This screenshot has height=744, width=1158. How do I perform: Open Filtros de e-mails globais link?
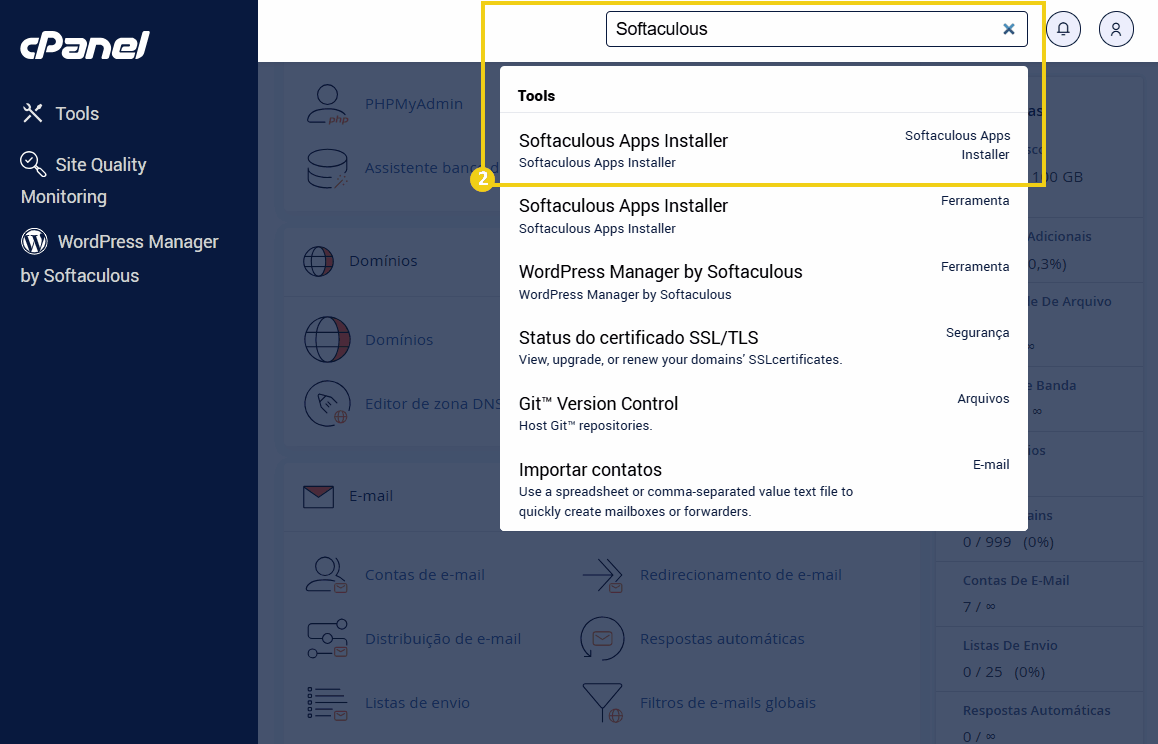coord(727,703)
